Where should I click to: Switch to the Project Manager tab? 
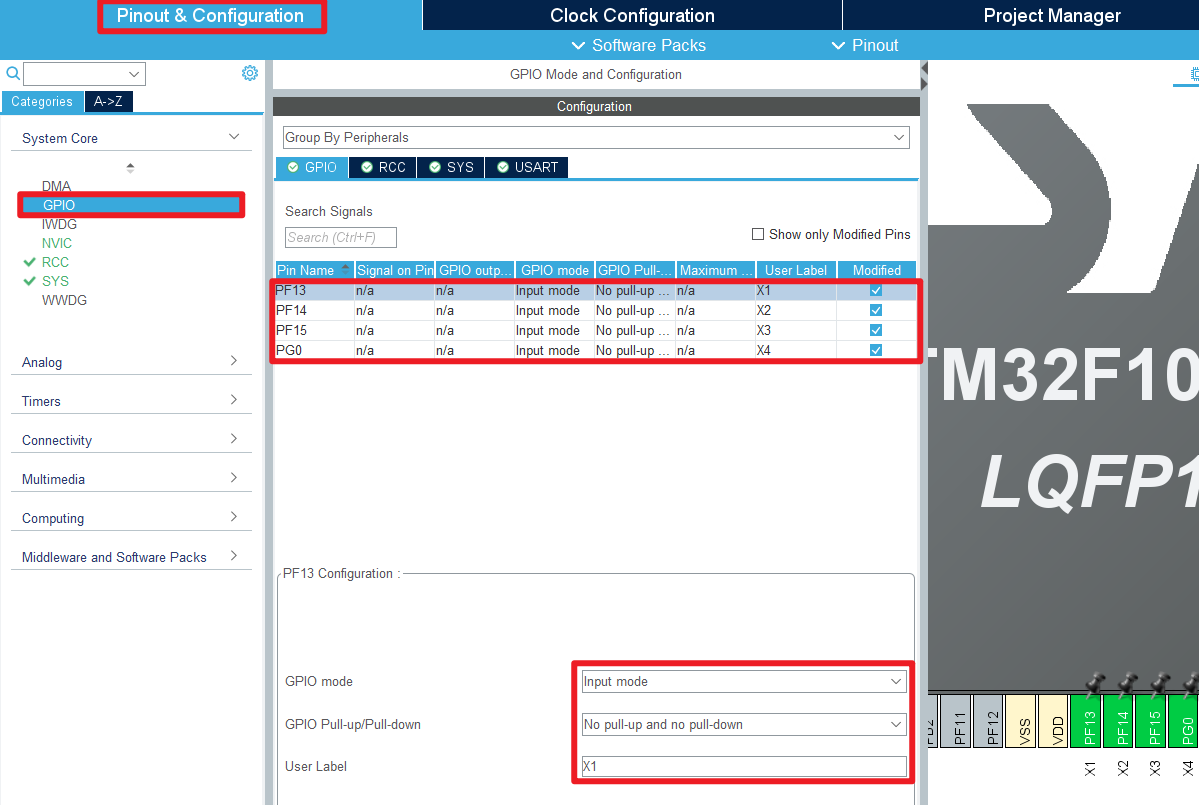(1051, 15)
